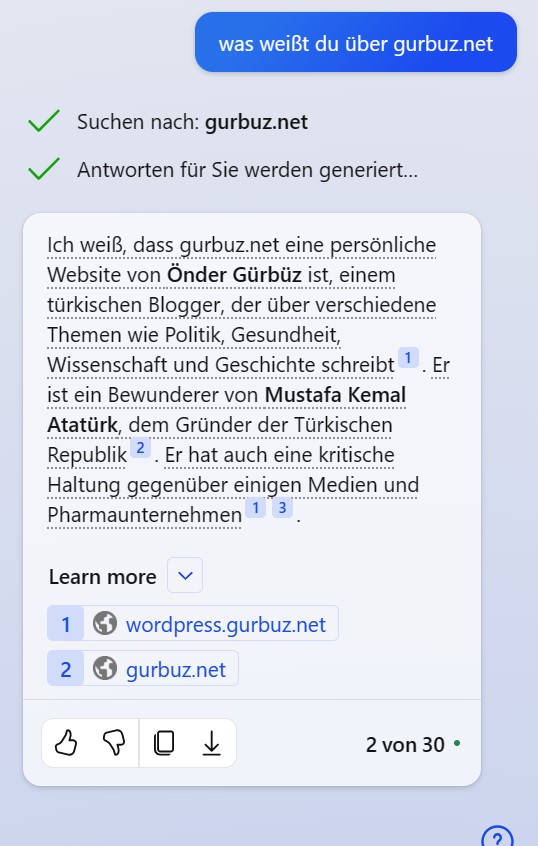Open the help question mark icon
Screen dimensions: 538x846
click(497, 836)
